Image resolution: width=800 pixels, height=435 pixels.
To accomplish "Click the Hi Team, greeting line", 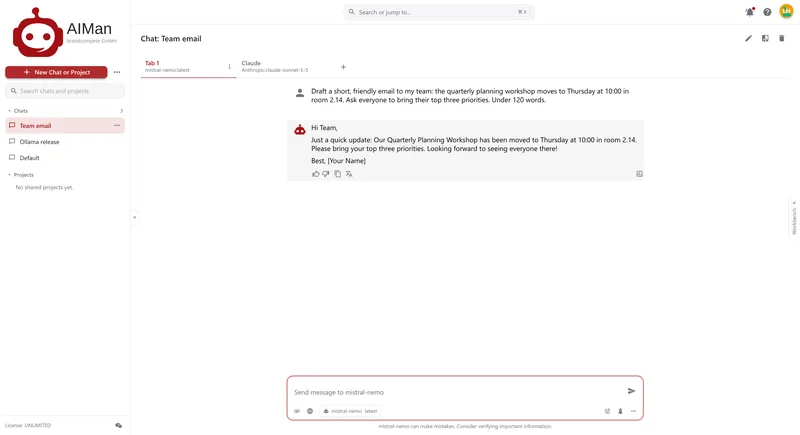I will (x=324, y=128).
